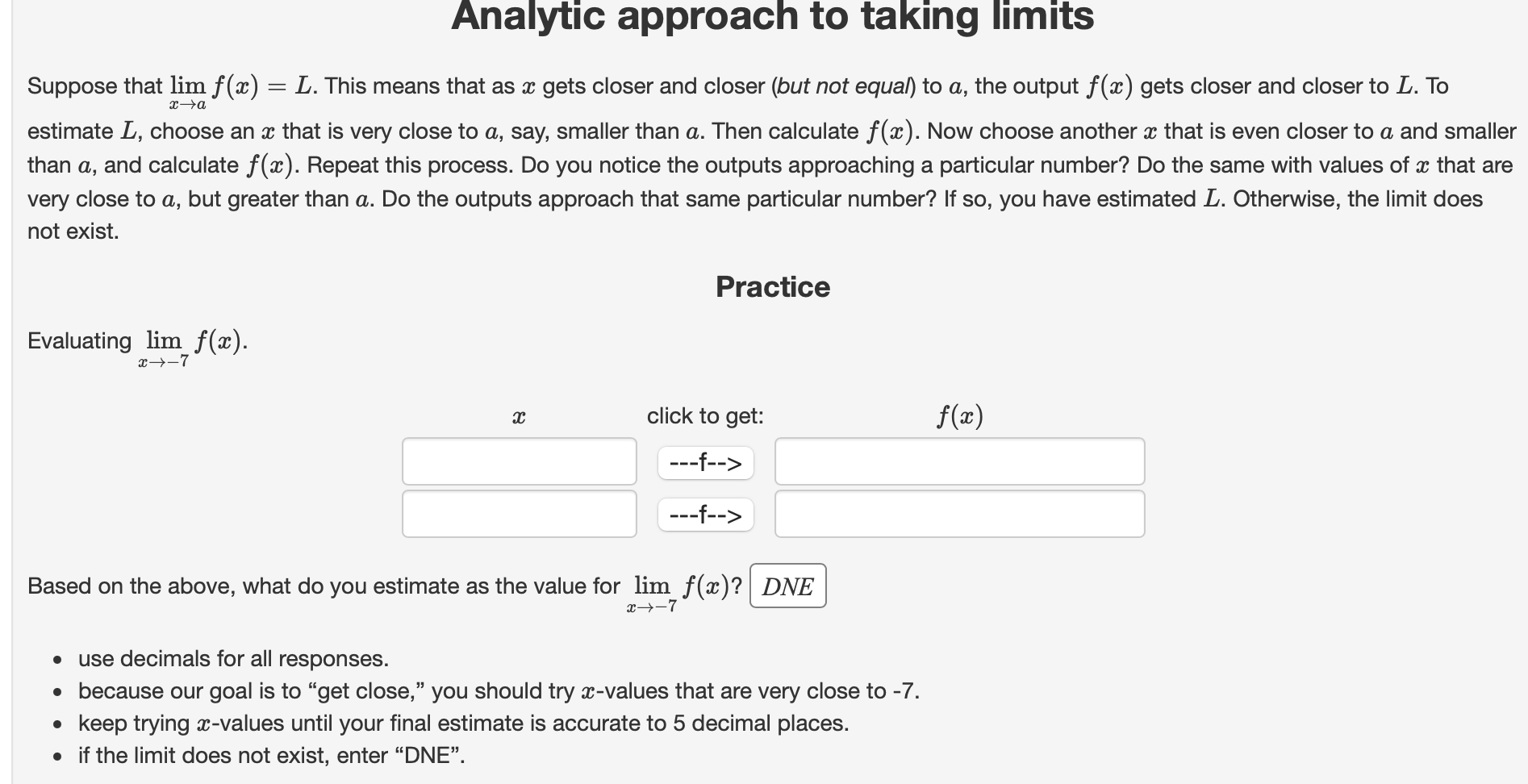Click the "Practice" section heading
Viewport: 1528px width, 784px height.
tap(772, 286)
